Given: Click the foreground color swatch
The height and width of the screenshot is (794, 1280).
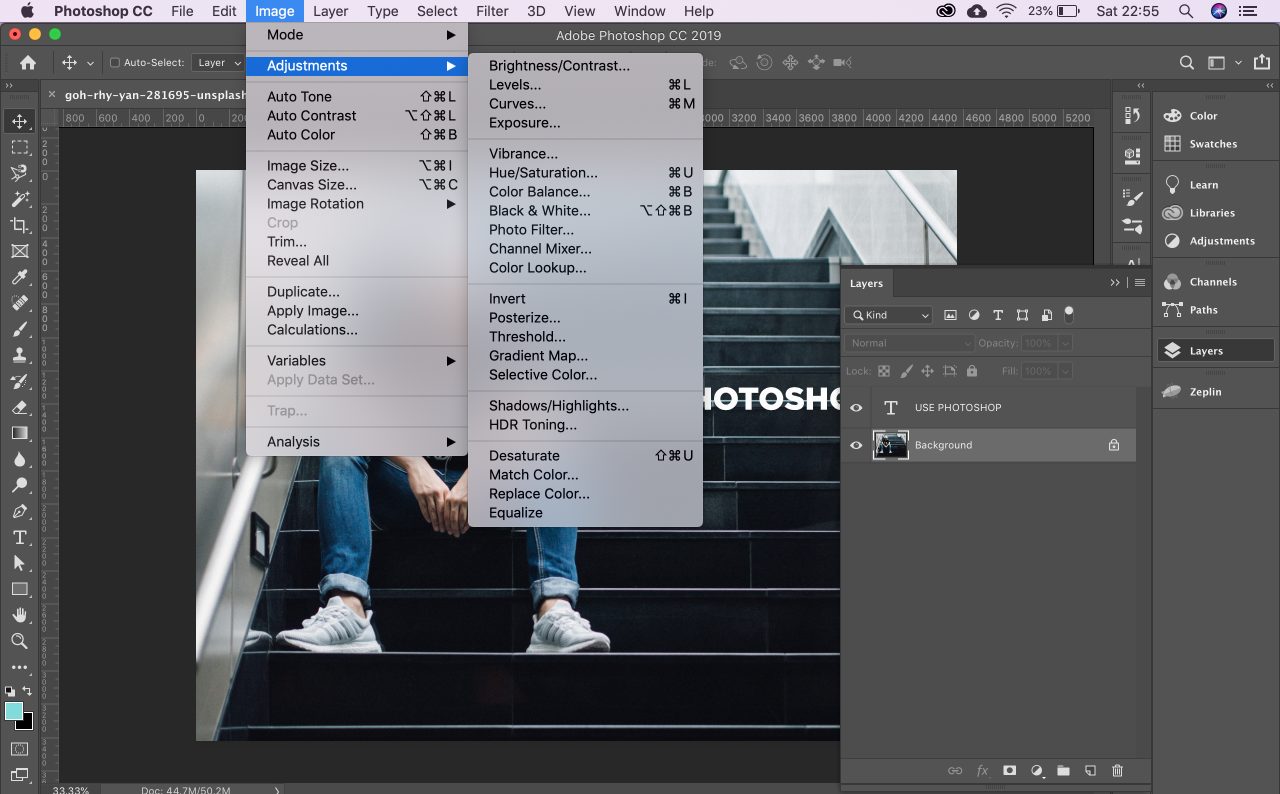Looking at the screenshot, I should pos(14,711).
